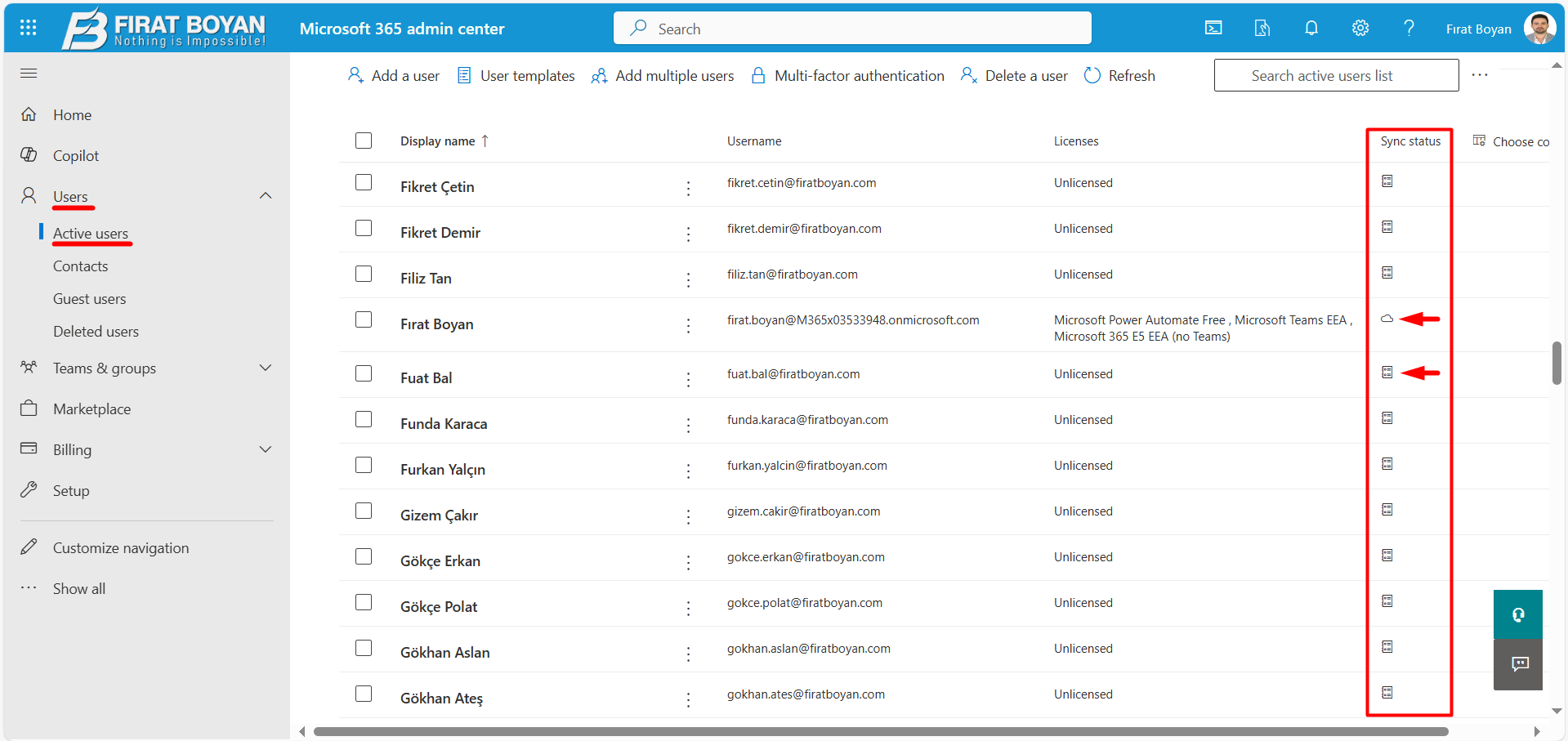1568x741 pixels.
Task: Click Delete a user
Action: (x=1014, y=76)
